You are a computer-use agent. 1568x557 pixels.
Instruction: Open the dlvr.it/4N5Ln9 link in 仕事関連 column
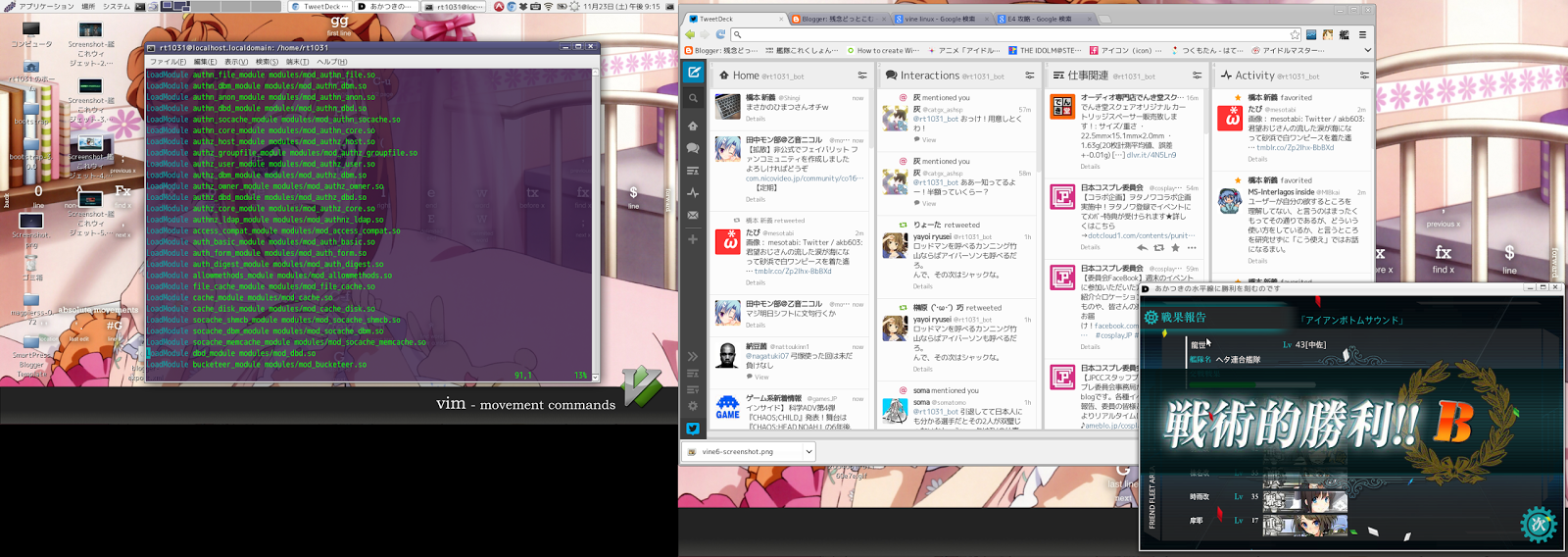[x=1151, y=155]
